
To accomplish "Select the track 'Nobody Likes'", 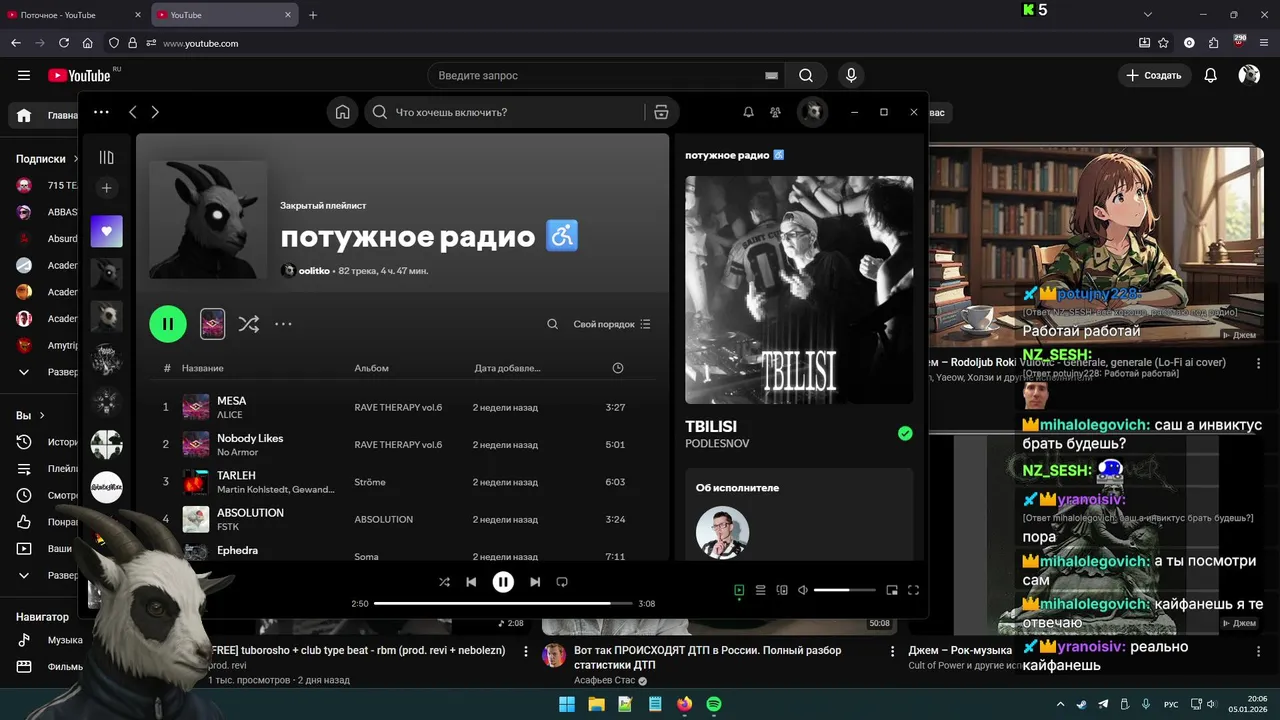I will point(250,438).
